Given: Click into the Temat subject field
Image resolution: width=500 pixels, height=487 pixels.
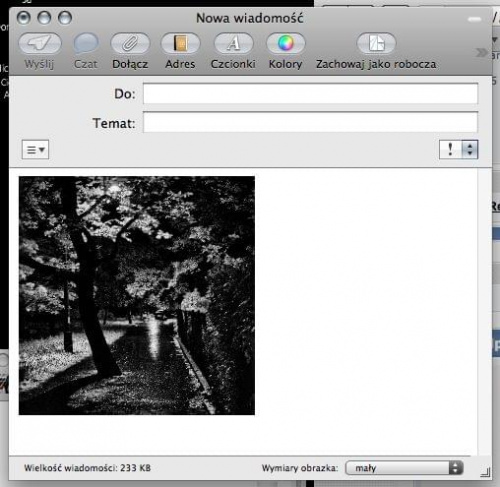Looking at the screenshot, I should pos(310,122).
